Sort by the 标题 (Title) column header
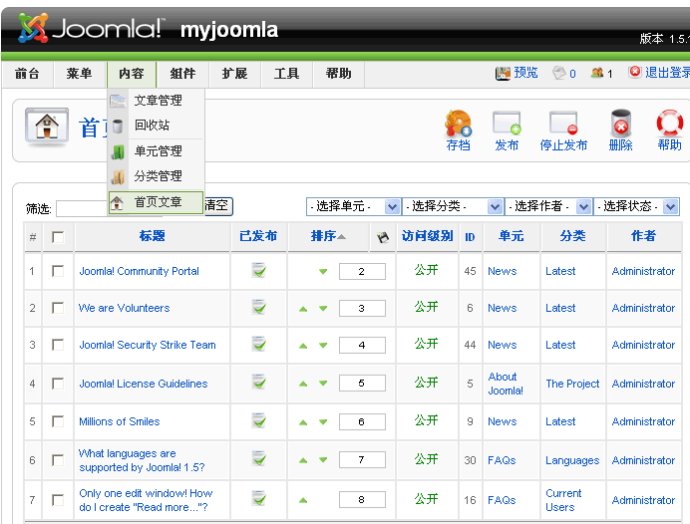Viewport: 690px width, 524px height. coord(152,236)
